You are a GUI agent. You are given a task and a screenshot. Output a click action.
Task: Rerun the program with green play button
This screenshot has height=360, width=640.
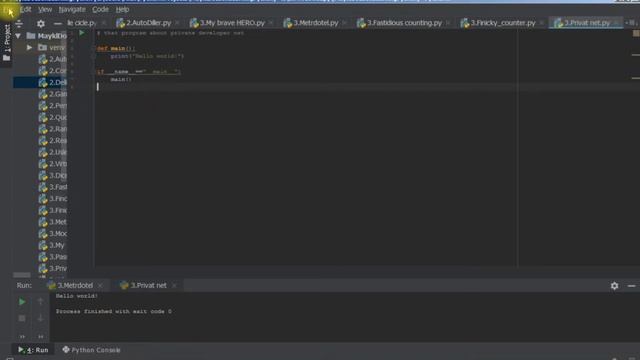coord(22,302)
